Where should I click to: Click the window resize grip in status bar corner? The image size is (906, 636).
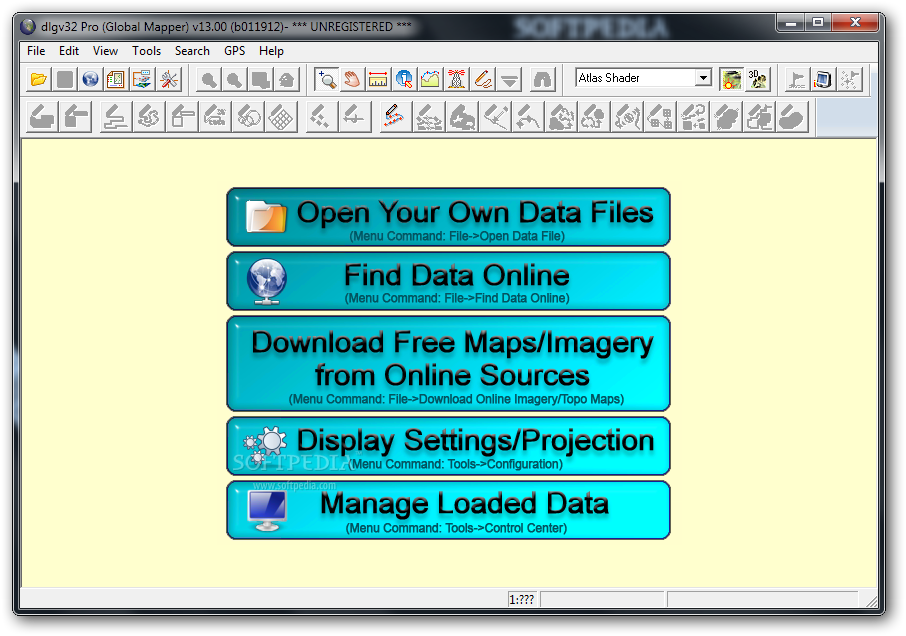(871, 601)
